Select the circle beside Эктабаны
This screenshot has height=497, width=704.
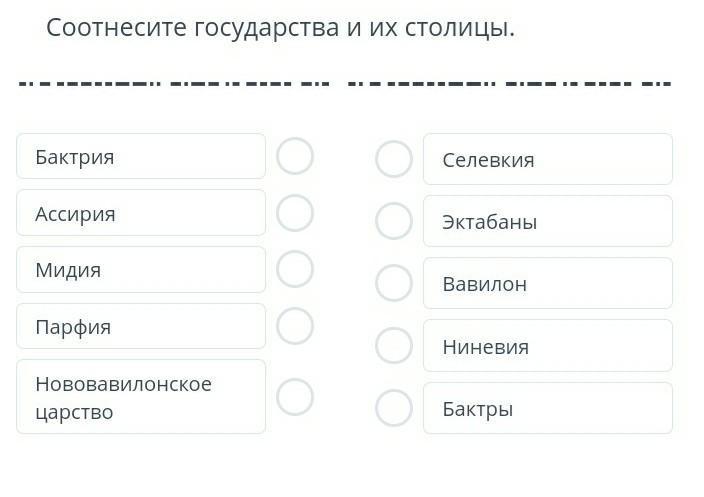[394, 221]
